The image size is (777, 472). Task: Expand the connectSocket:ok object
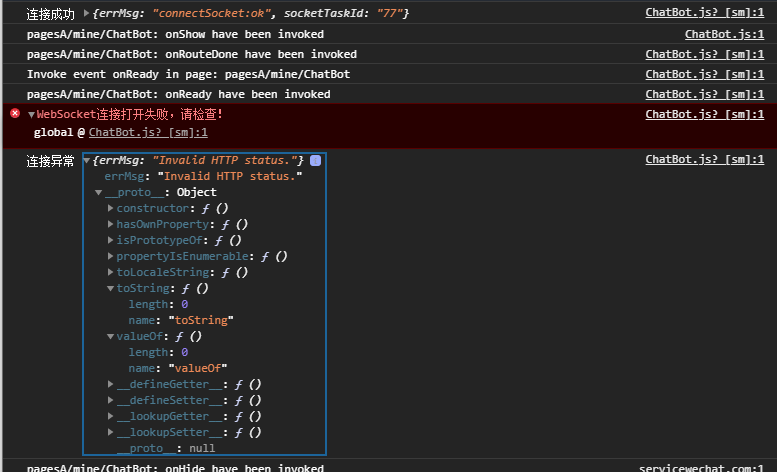tap(86, 13)
